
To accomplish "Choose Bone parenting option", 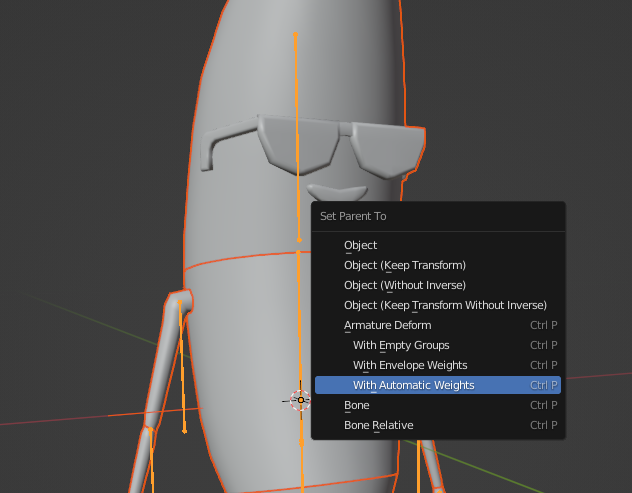I will 438,405.
